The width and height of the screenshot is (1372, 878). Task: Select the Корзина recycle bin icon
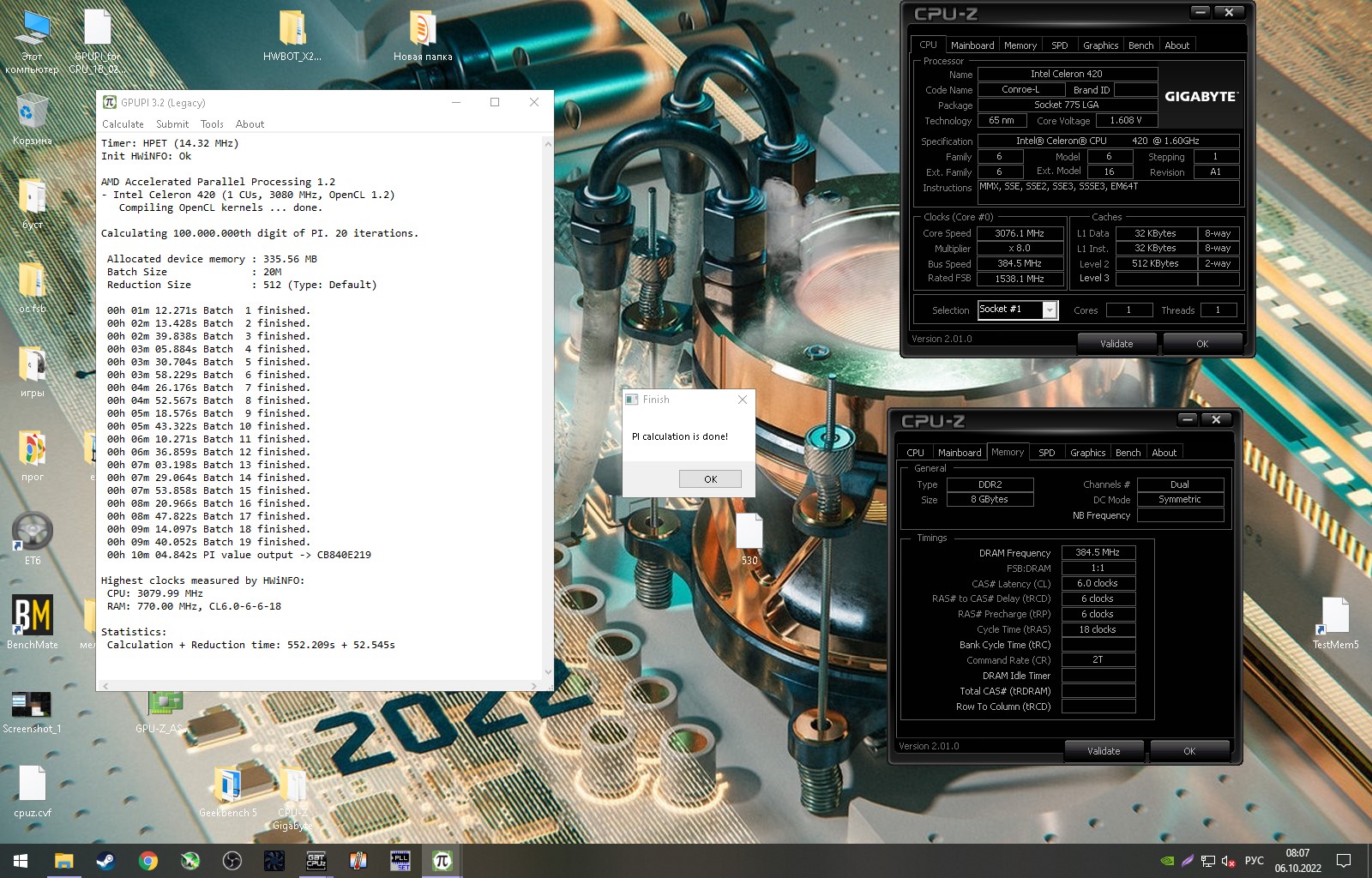(x=33, y=120)
